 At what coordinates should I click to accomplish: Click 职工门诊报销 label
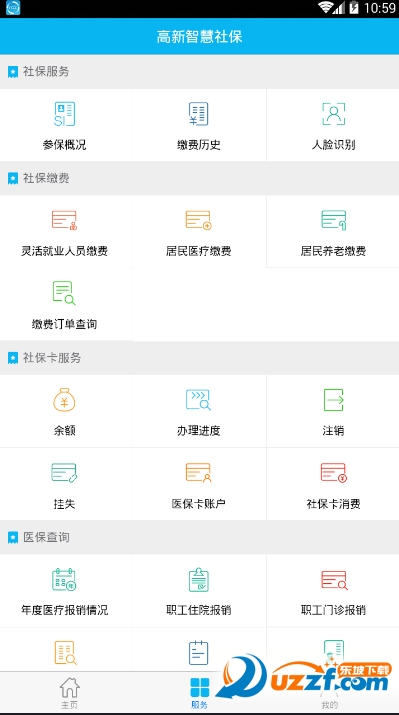pos(333,610)
